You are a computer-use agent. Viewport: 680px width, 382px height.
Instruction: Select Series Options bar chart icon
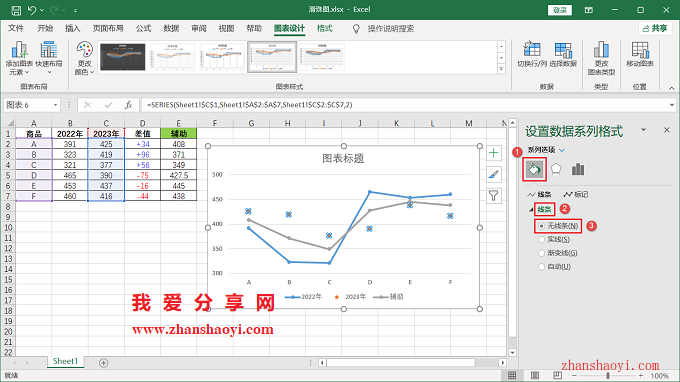coord(578,170)
